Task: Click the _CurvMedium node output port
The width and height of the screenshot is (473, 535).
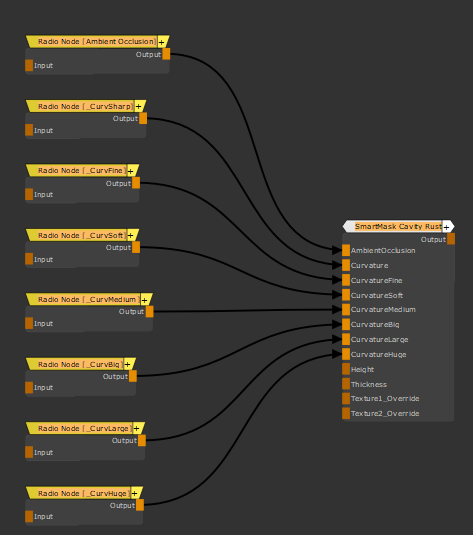Action: (x=149, y=312)
